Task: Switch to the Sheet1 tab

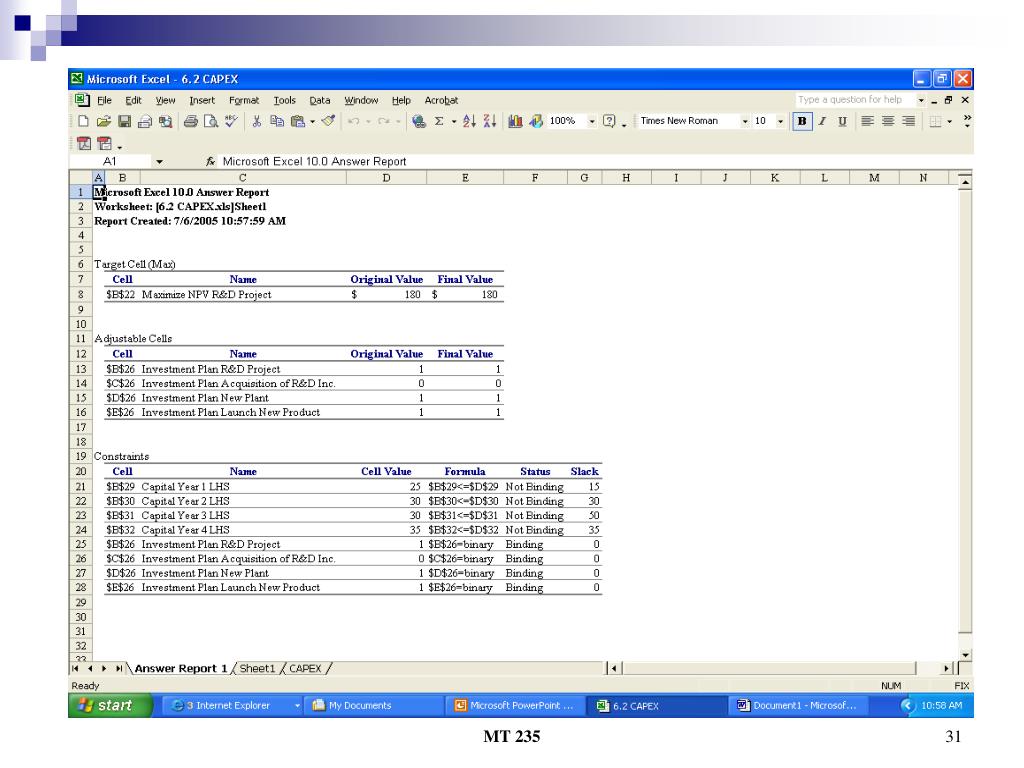Action: coord(257,669)
